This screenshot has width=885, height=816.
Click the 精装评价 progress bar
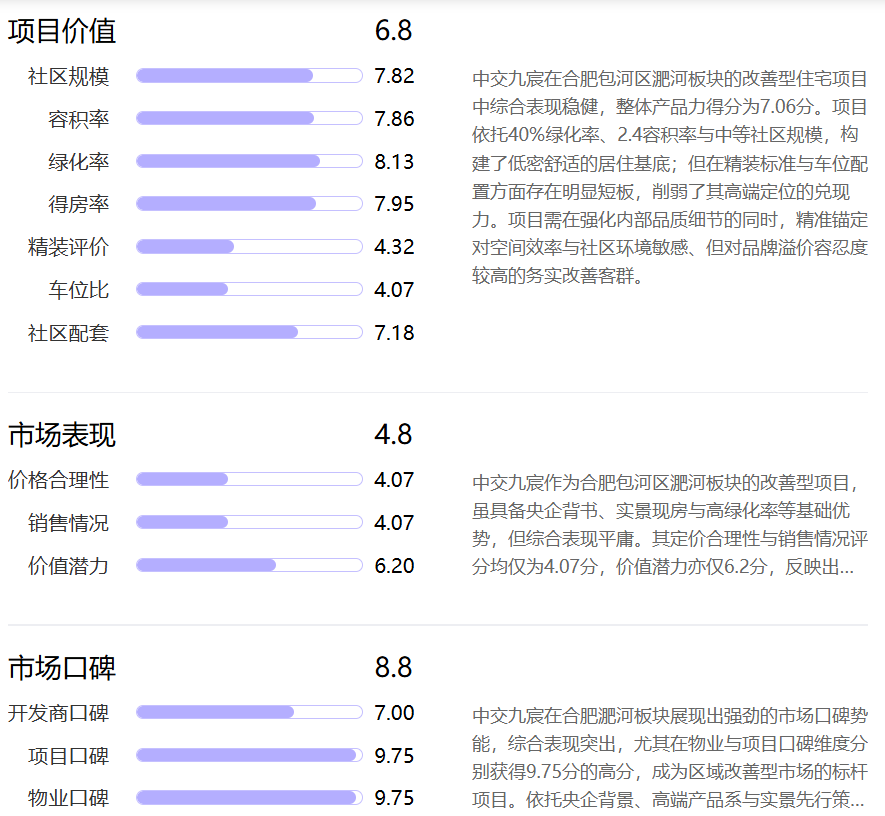[x=249, y=247]
